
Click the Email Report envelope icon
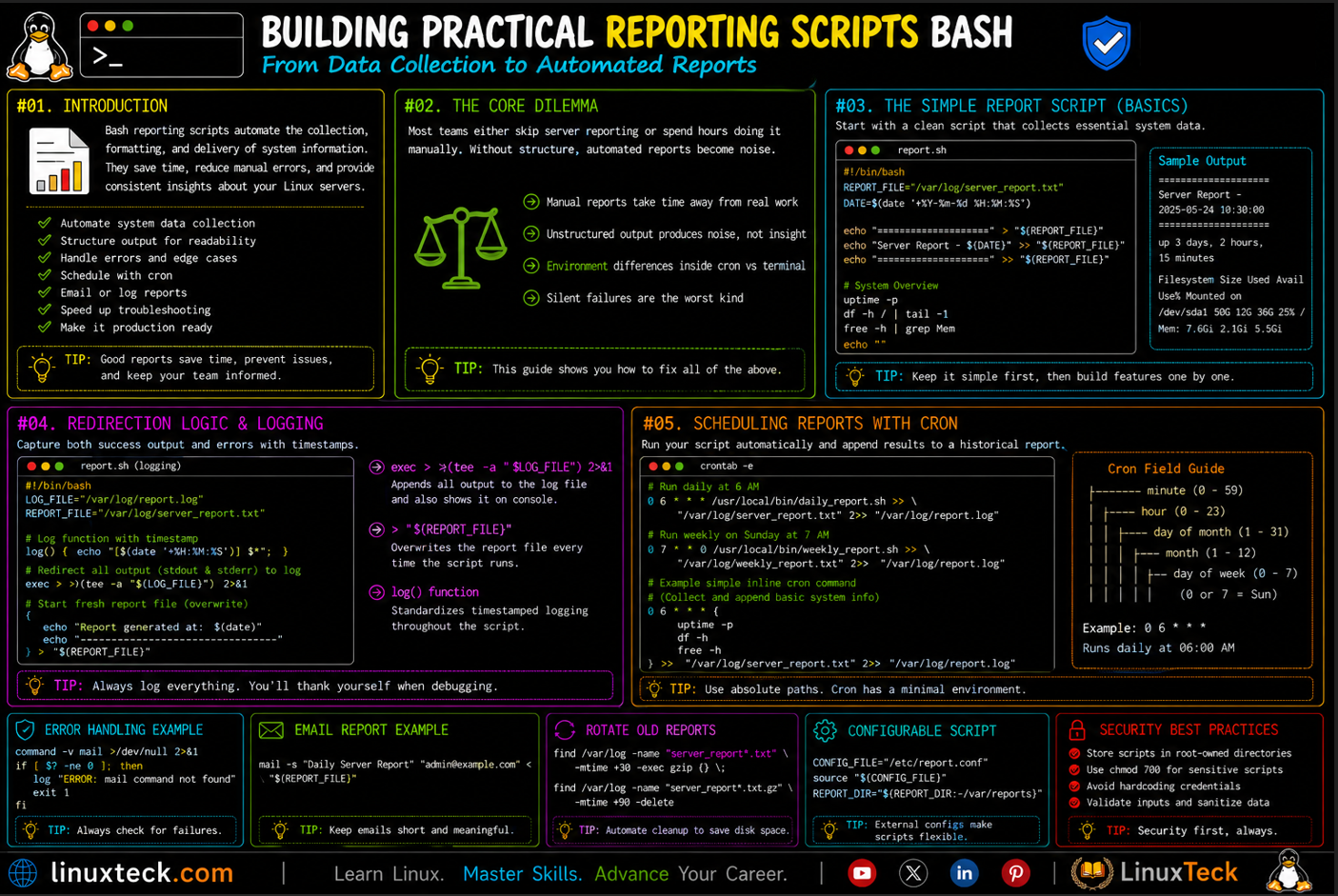coord(271,730)
